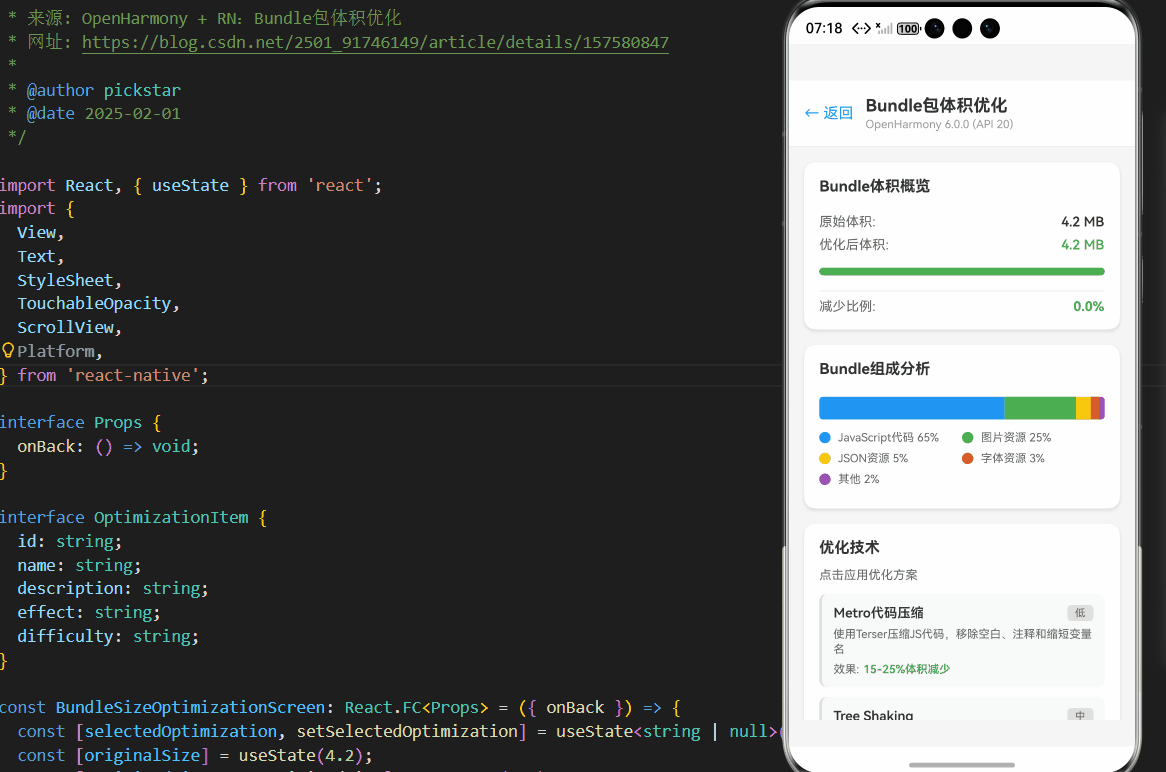The image size is (1166, 772).
Task: Click the battery 100 indicator in the phone status bar
Action: 908,29
